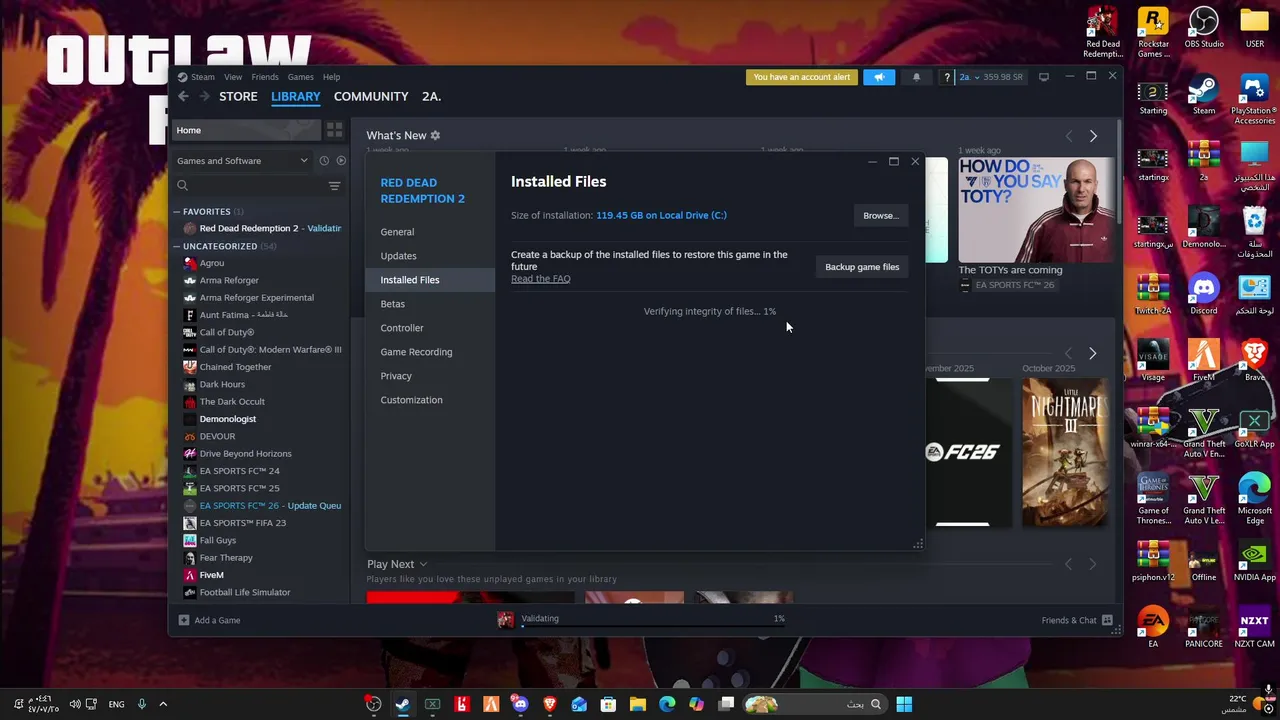
Task: Open the View menu
Action: [233, 77]
